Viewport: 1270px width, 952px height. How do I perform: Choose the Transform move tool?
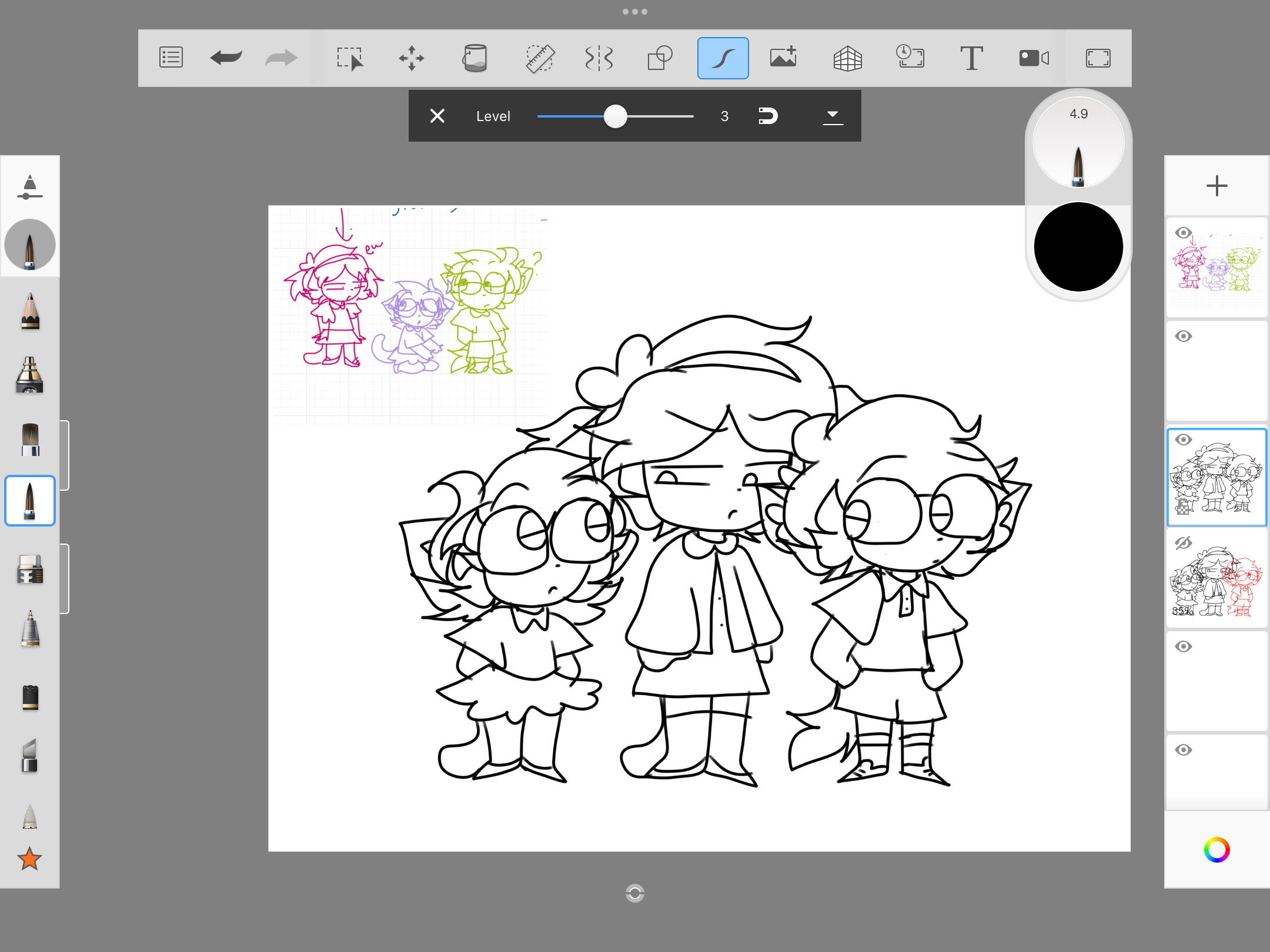point(412,58)
